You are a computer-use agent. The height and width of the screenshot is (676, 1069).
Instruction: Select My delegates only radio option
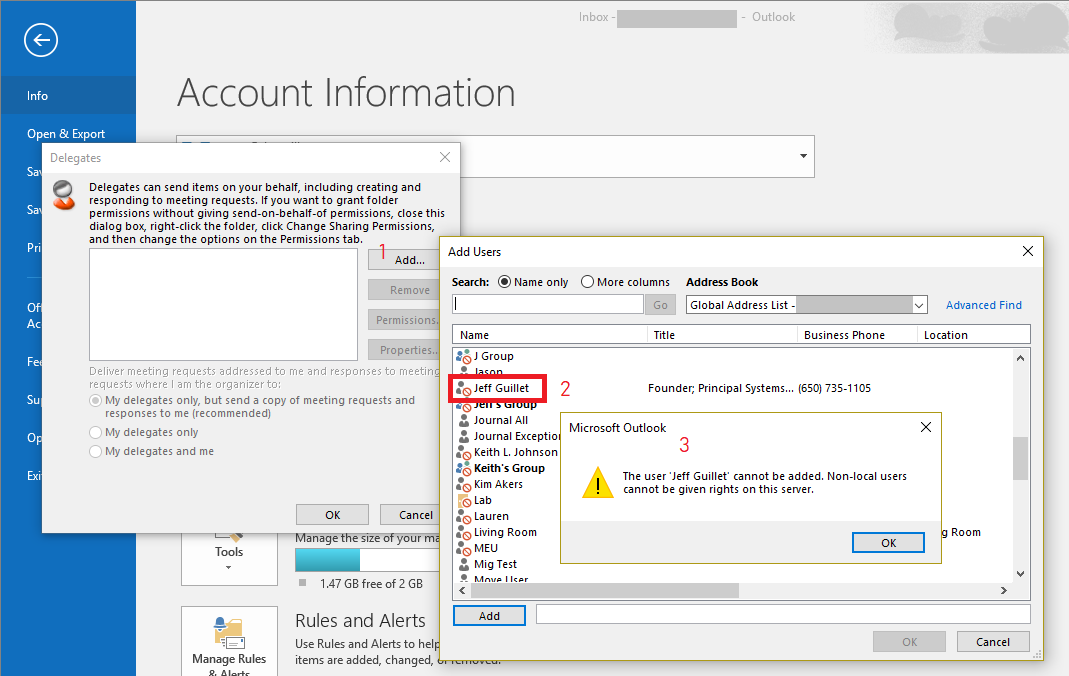click(95, 433)
